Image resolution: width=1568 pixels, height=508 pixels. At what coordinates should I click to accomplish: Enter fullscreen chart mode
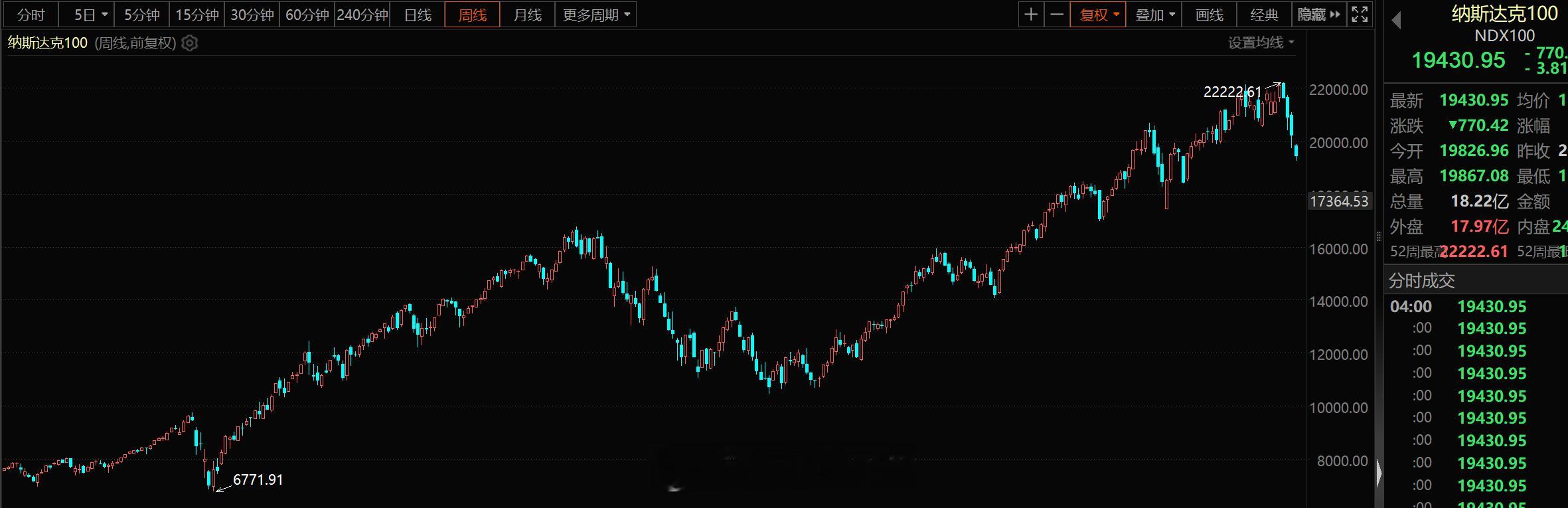[x=1360, y=15]
